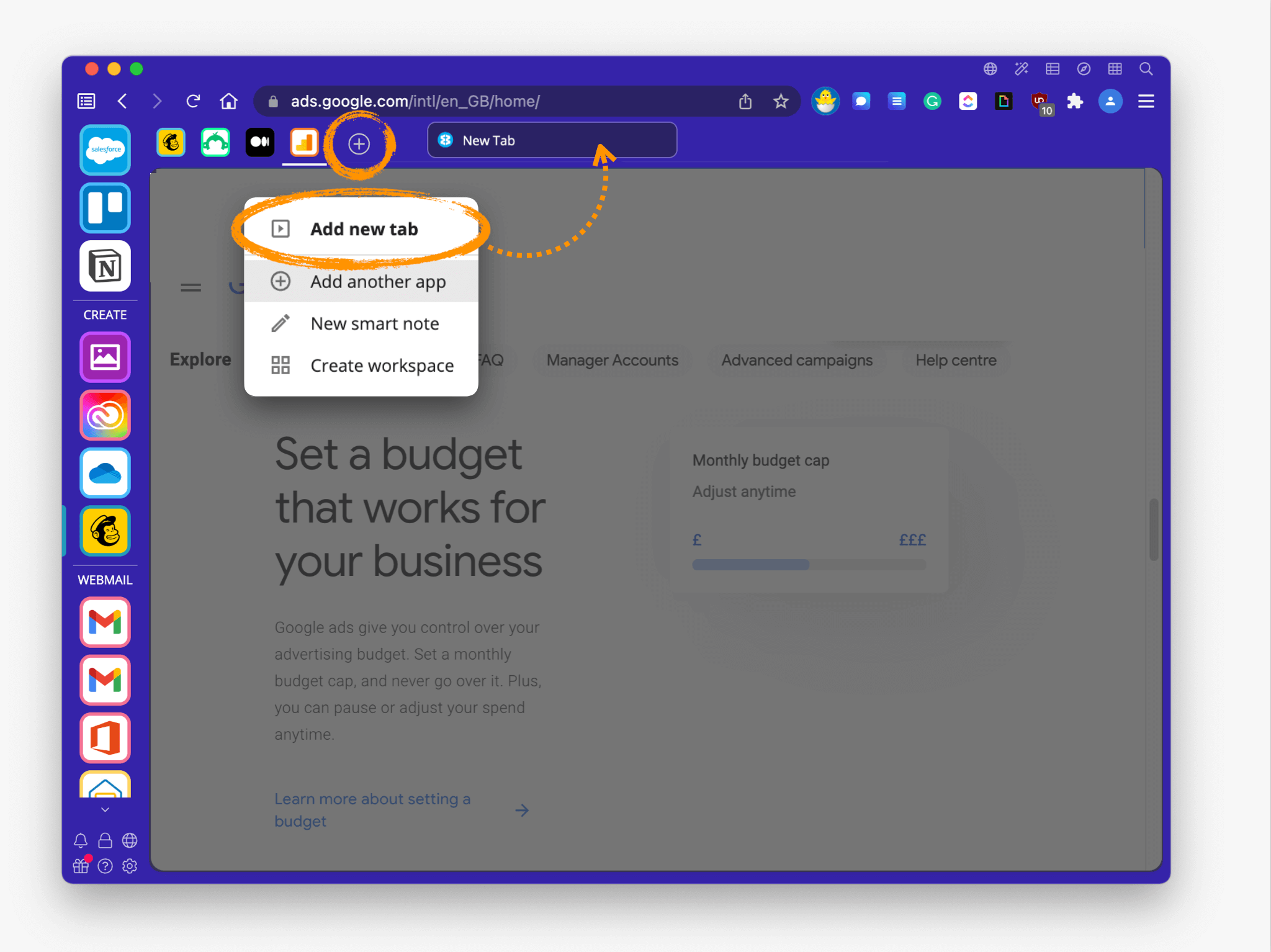
Task: Switch to the Medium tab icon
Action: [x=260, y=143]
